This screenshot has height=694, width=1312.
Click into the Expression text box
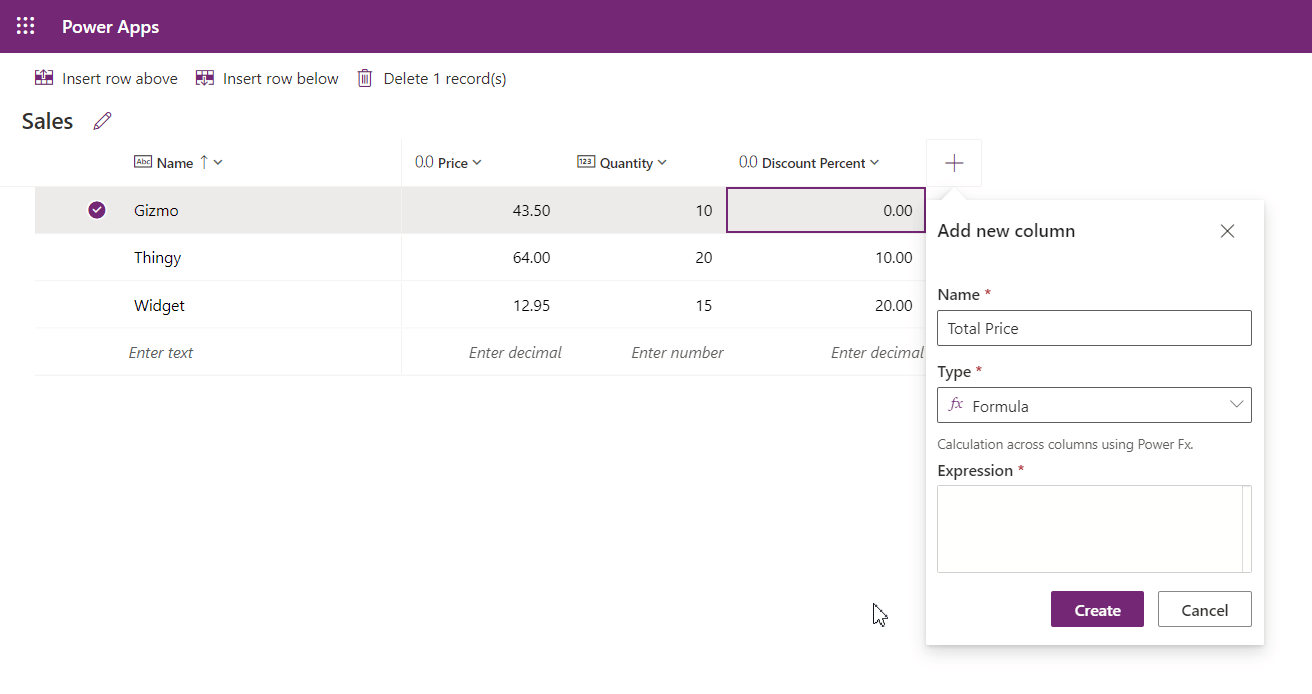[x=1088, y=529]
